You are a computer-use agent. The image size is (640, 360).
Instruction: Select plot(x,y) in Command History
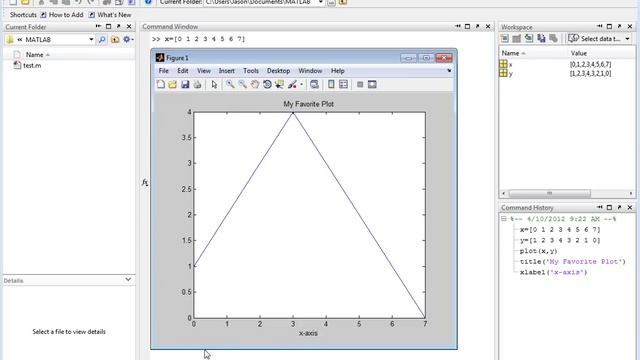point(538,251)
